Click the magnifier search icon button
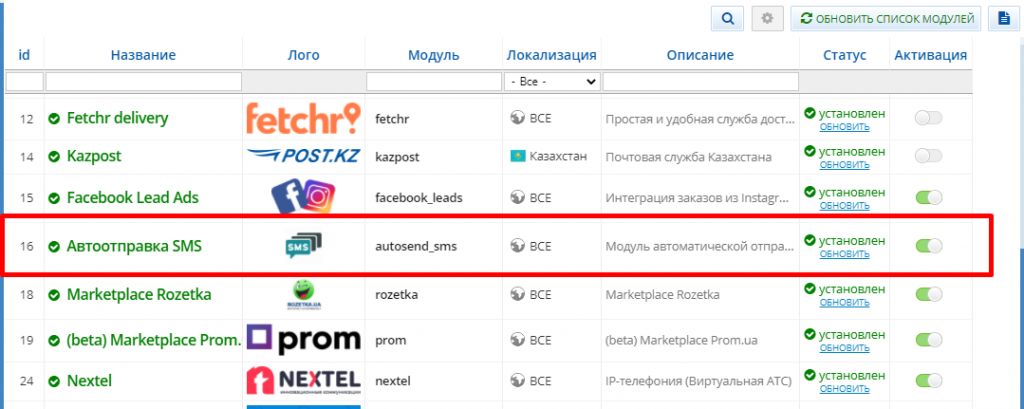Screen dimensions: 1024x409 [728, 19]
